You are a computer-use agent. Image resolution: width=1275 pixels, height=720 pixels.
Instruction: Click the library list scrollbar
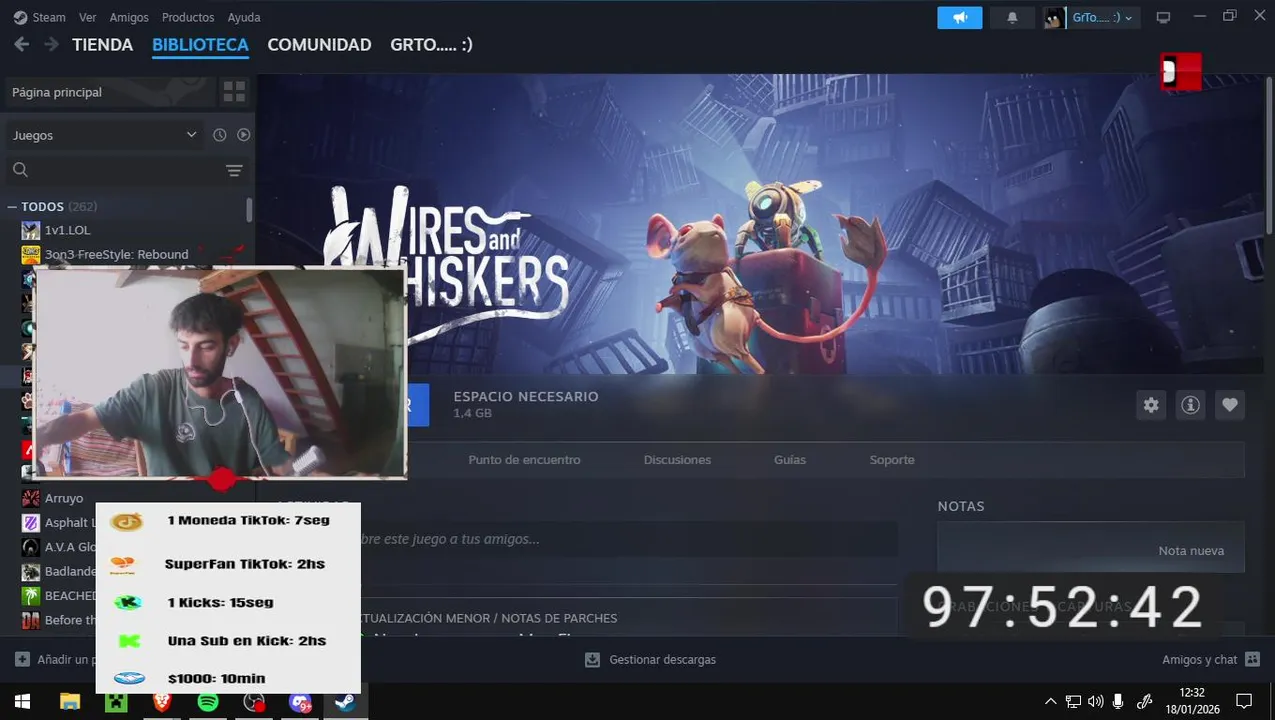pyautogui.click(x=249, y=210)
